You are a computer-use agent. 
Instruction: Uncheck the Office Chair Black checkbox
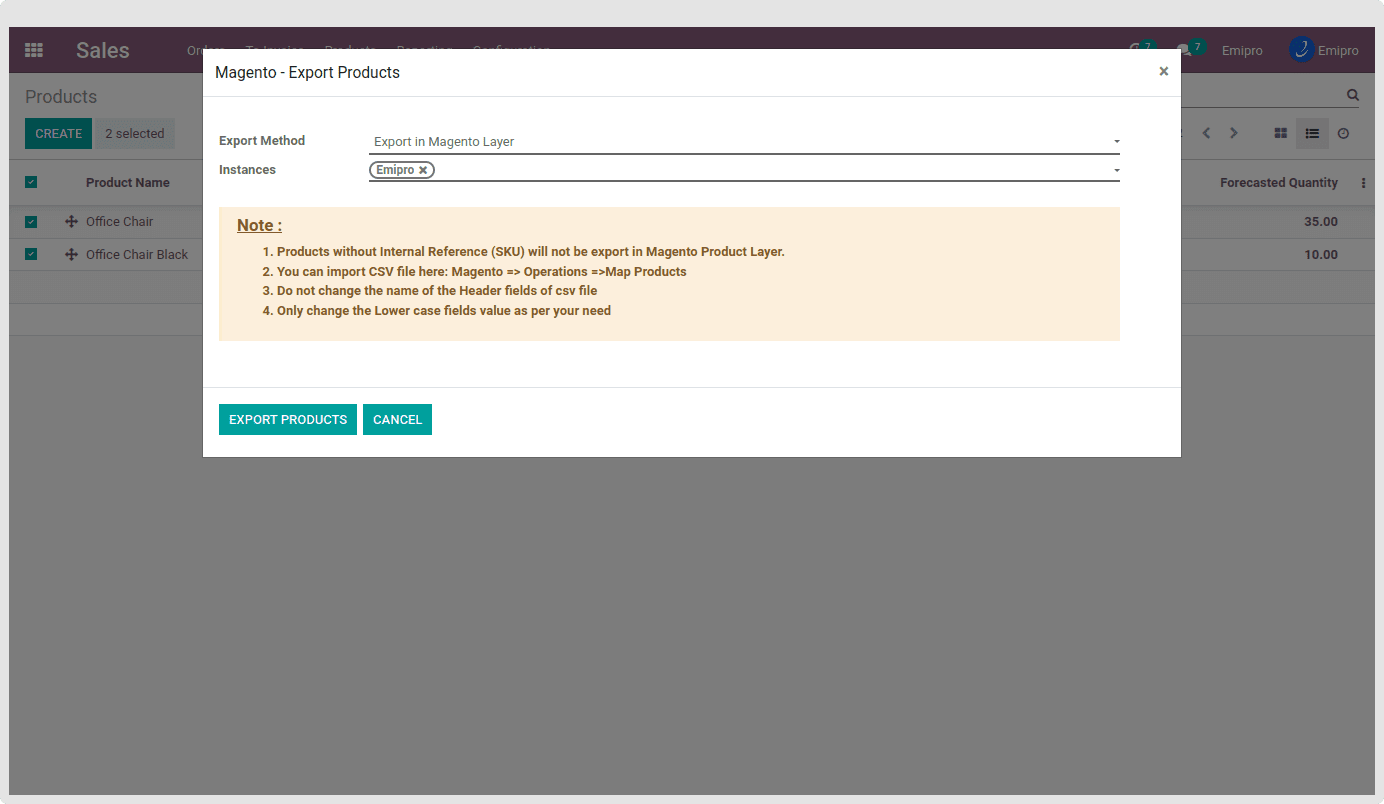31,254
